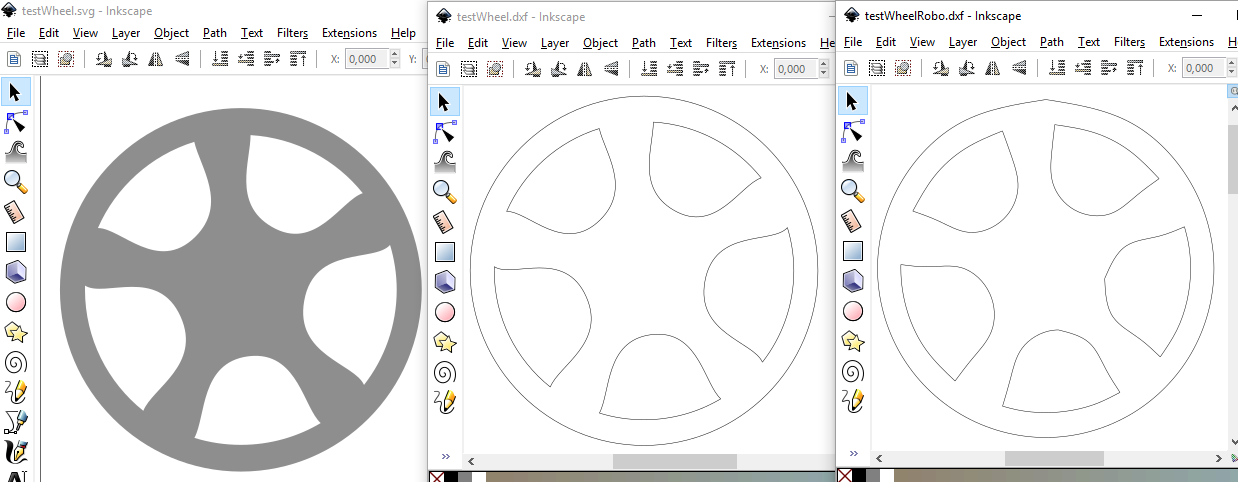Decrement X value spinner in testWheel.dxf window

[x=825, y=74]
